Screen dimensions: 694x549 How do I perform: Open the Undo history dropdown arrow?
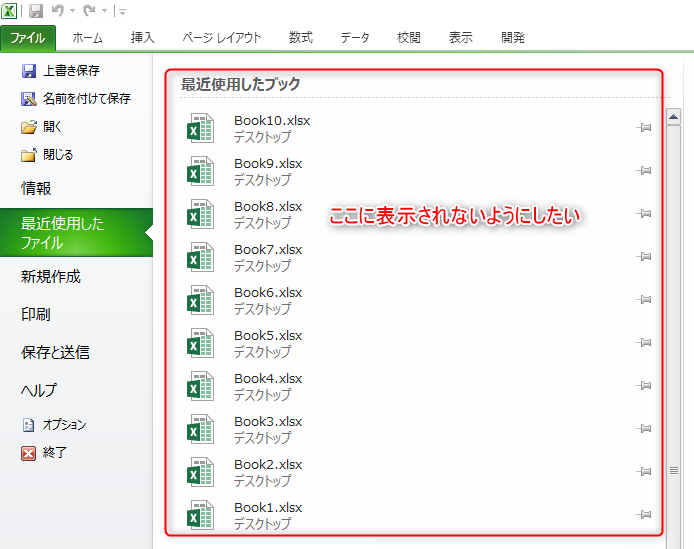pyautogui.click(x=73, y=11)
